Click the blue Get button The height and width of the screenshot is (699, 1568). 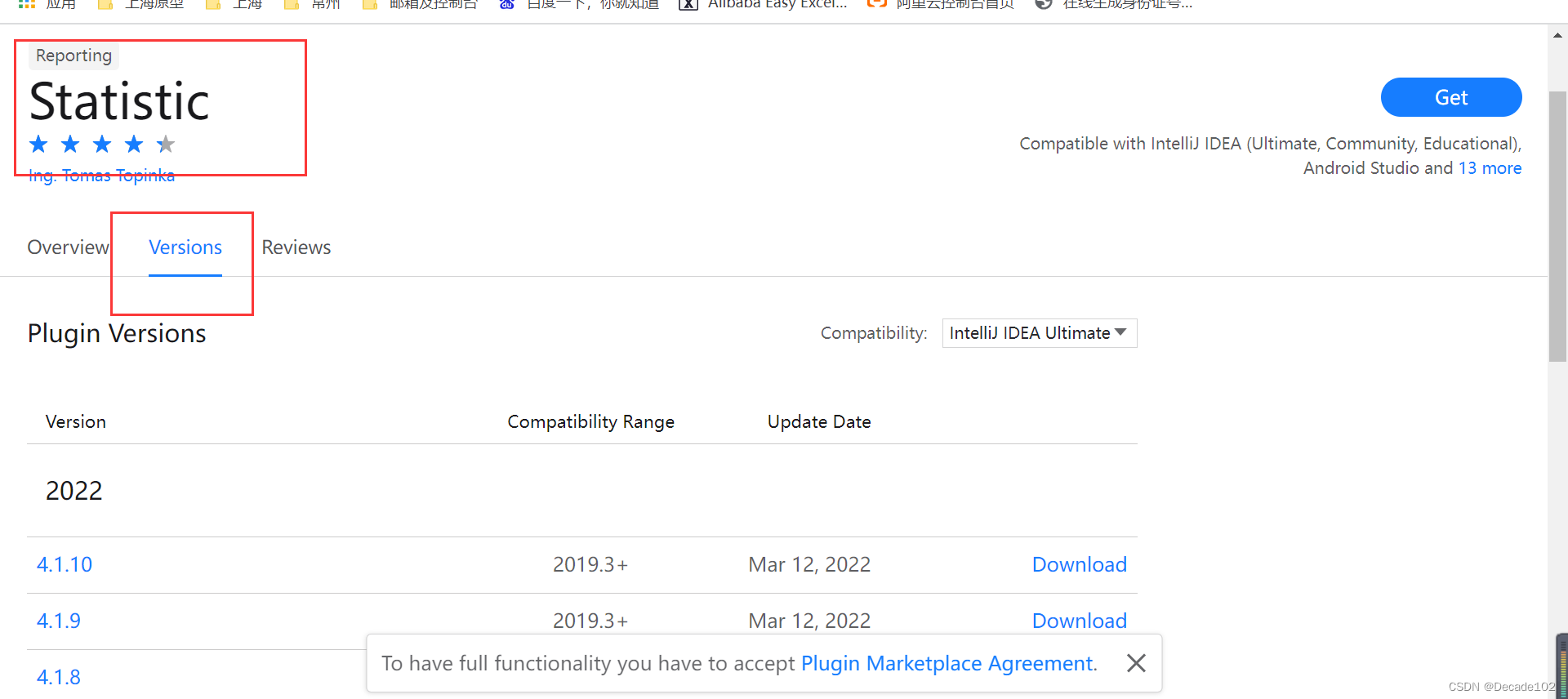pos(1451,97)
